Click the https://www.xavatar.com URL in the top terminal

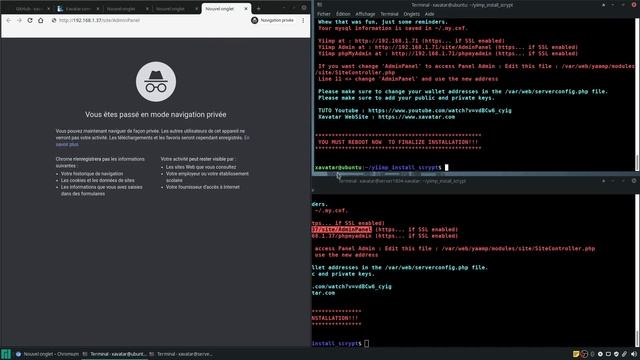[x=416, y=117]
